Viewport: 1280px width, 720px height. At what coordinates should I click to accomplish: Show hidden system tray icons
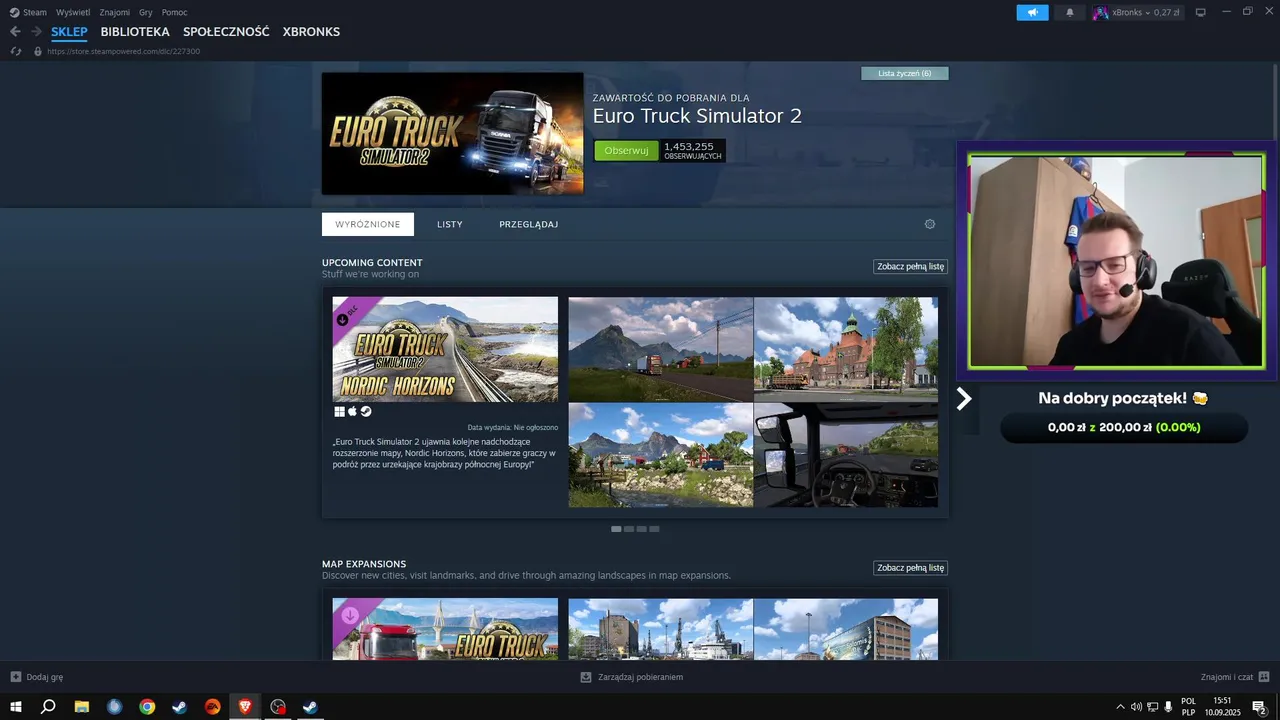click(x=1120, y=707)
